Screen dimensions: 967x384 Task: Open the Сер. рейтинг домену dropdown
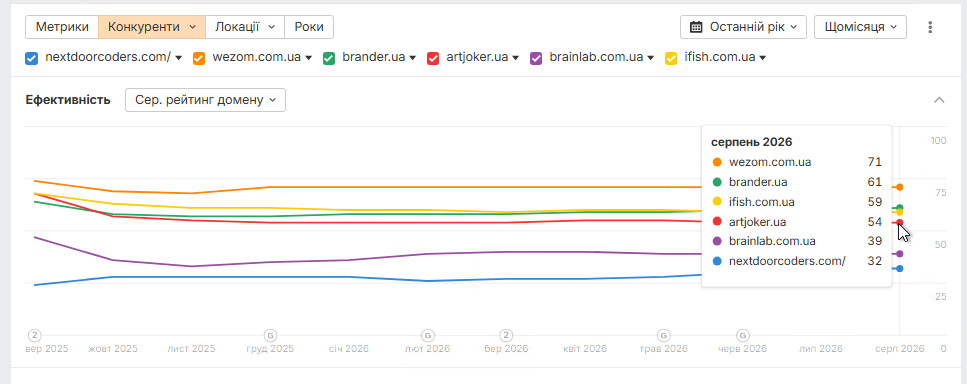click(x=205, y=100)
